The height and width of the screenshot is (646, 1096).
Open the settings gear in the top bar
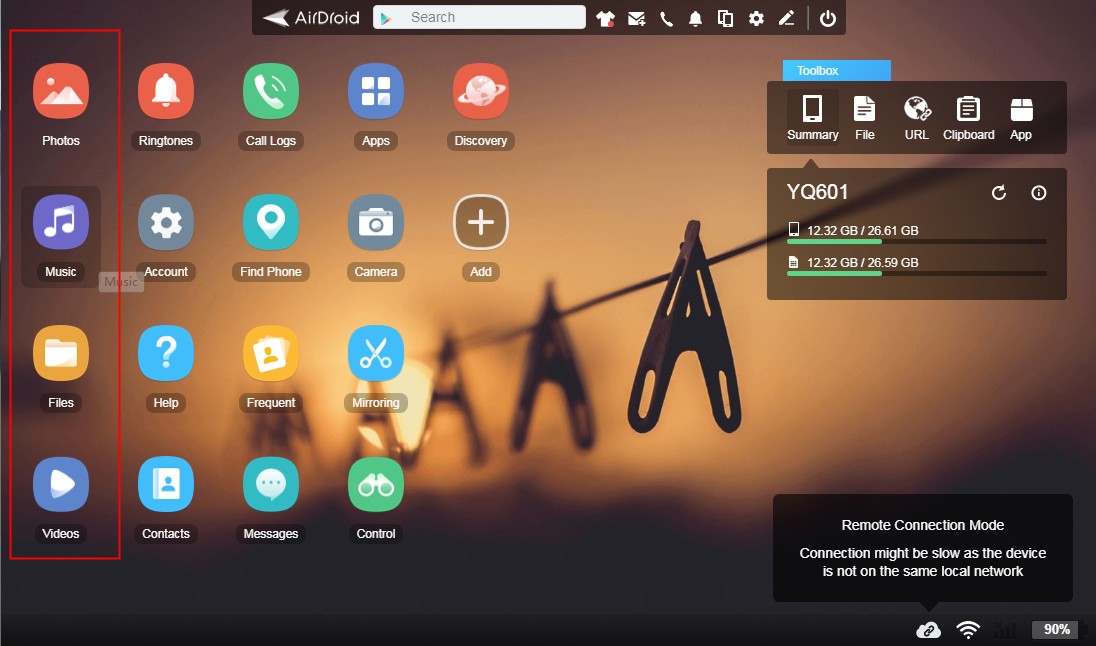[756, 16]
